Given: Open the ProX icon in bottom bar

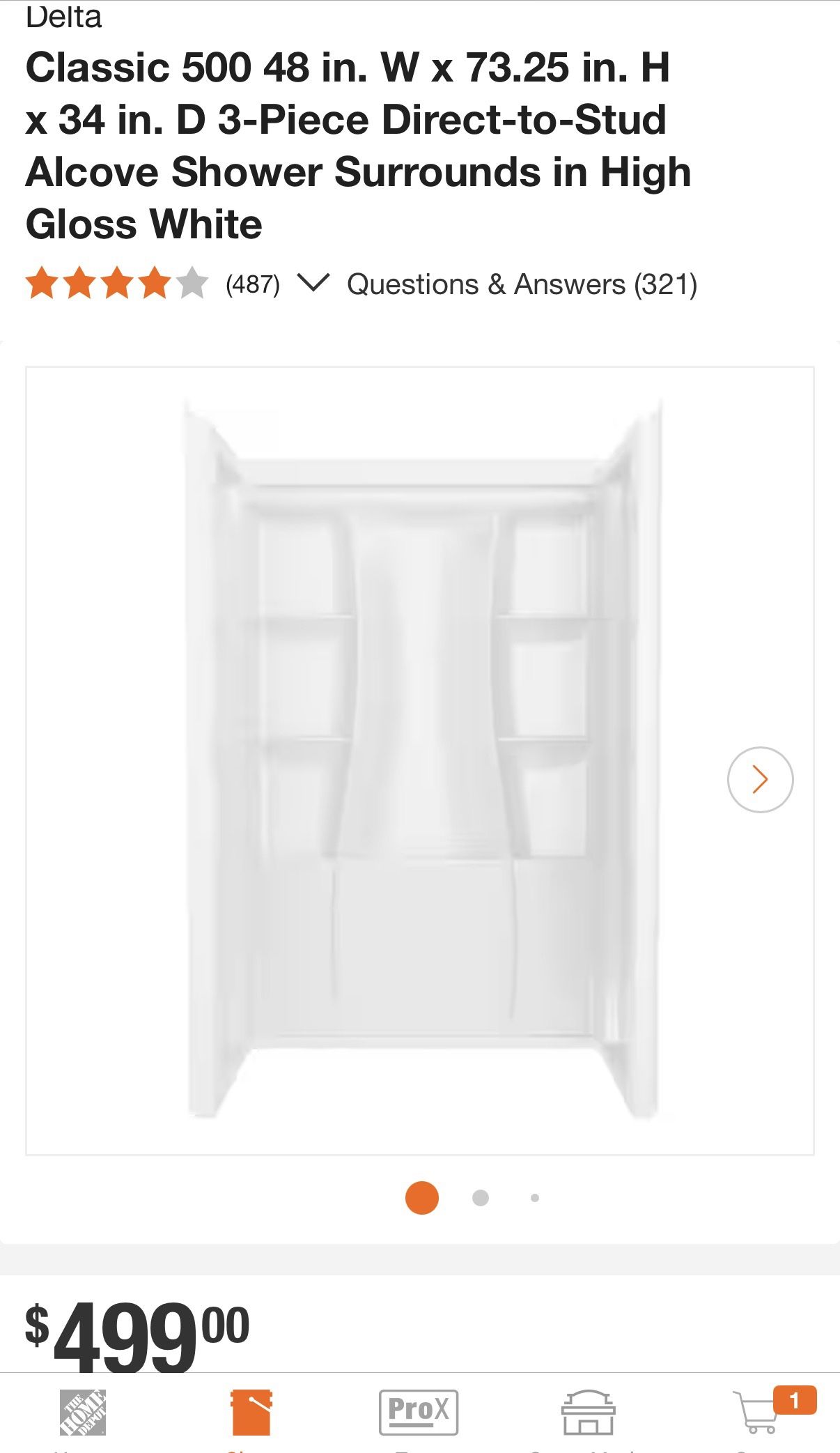Looking at the screenshot, I should tap(419, 1412).
